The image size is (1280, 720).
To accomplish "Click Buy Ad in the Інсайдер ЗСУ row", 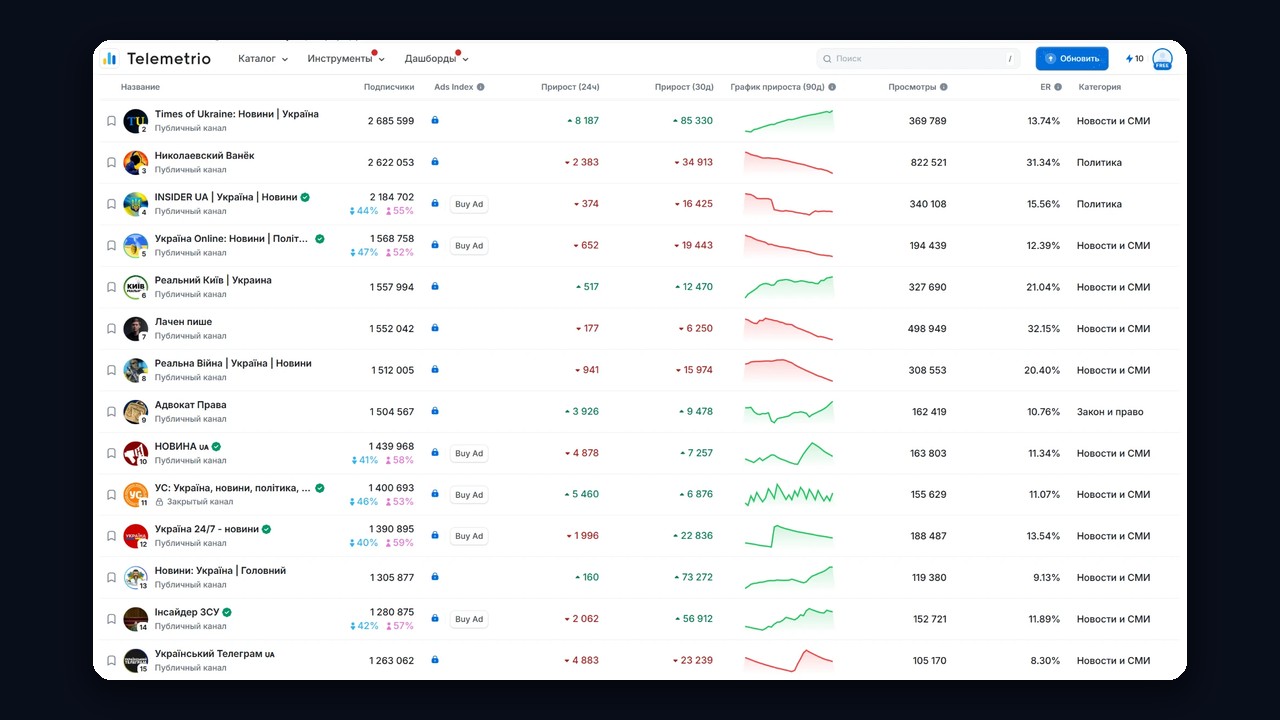I will [x=469, y=619].
